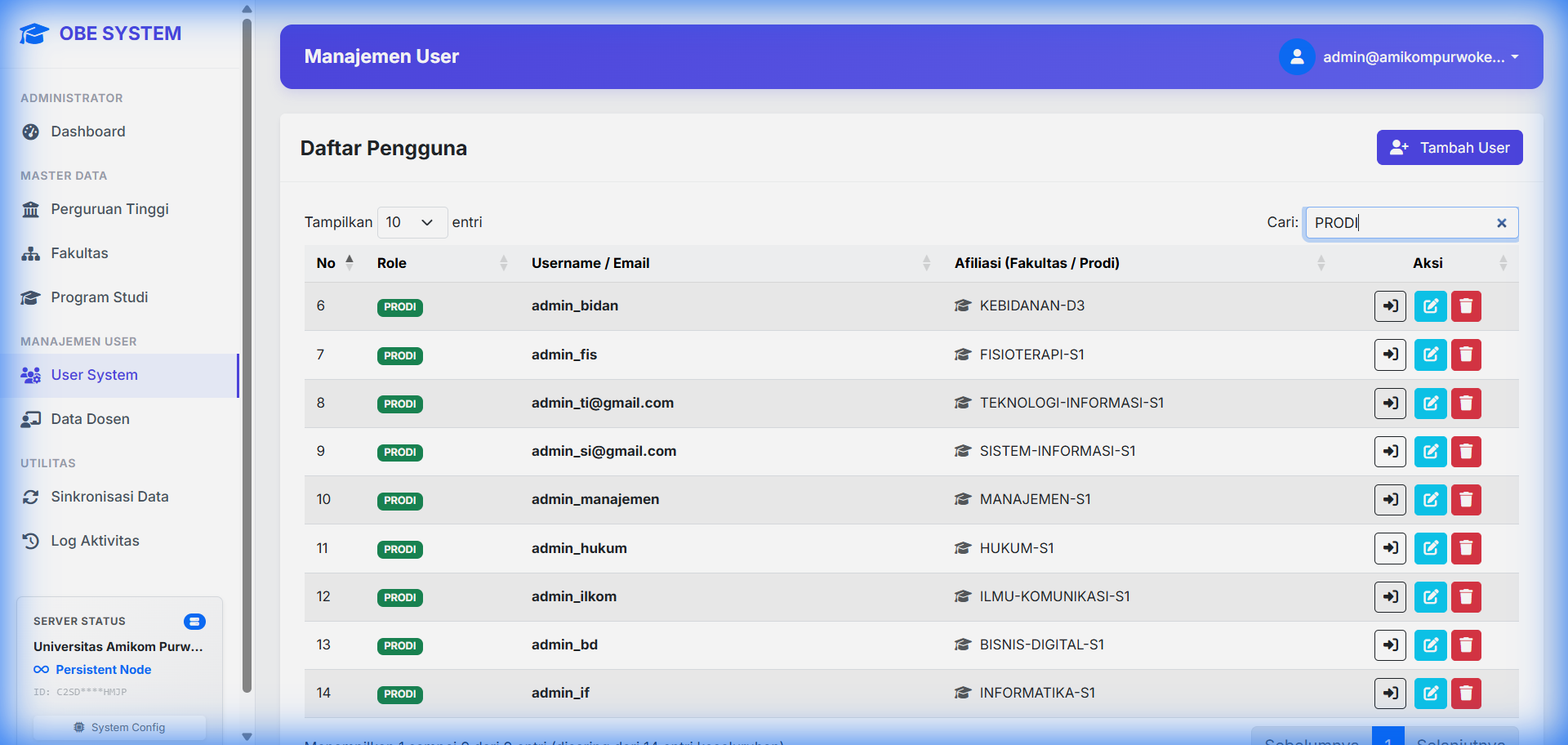
Task: Click the login-as icon for admin_bidan
Action: click(1389, 306)
